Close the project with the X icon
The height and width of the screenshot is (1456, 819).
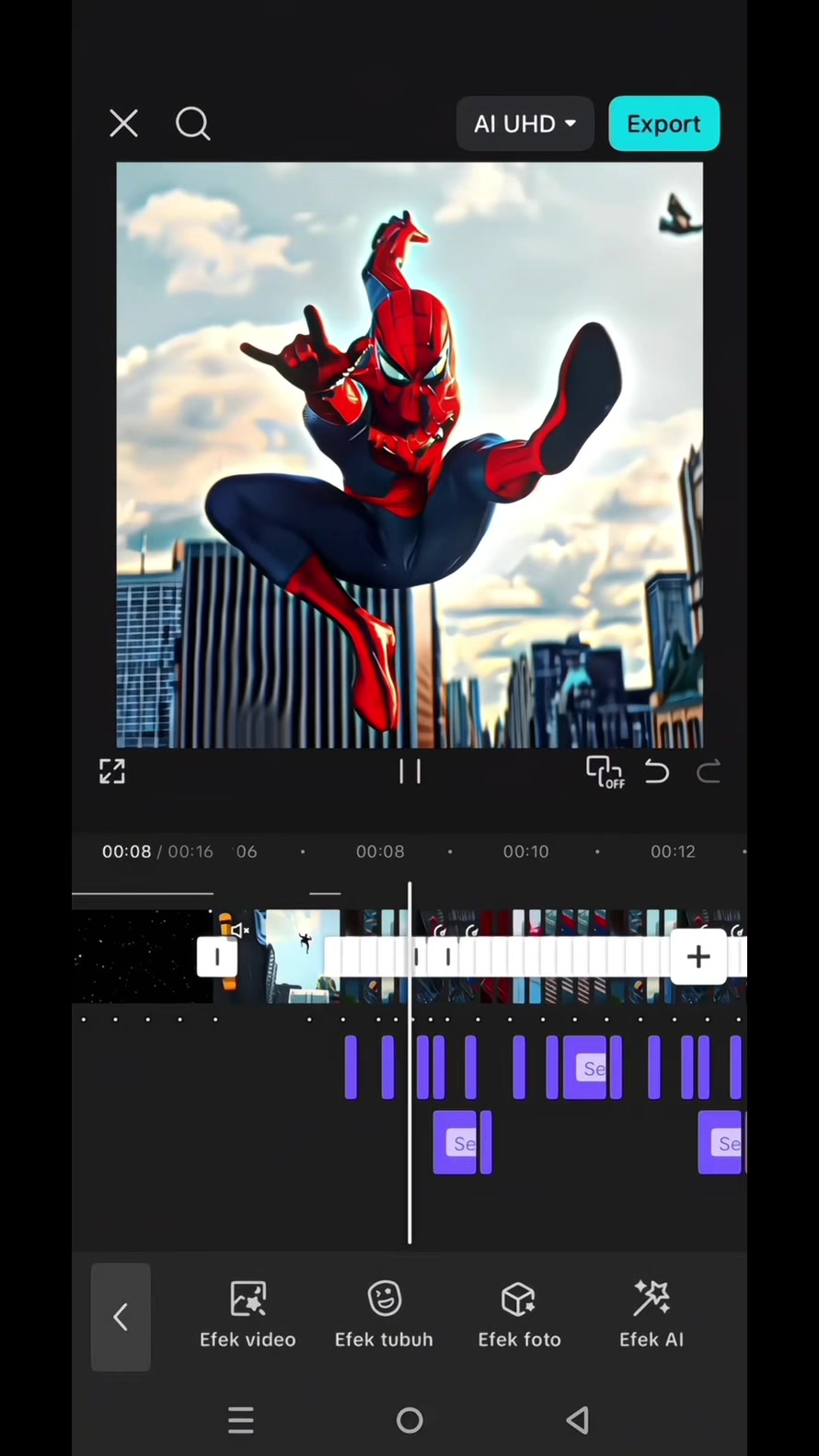point(123,123)
